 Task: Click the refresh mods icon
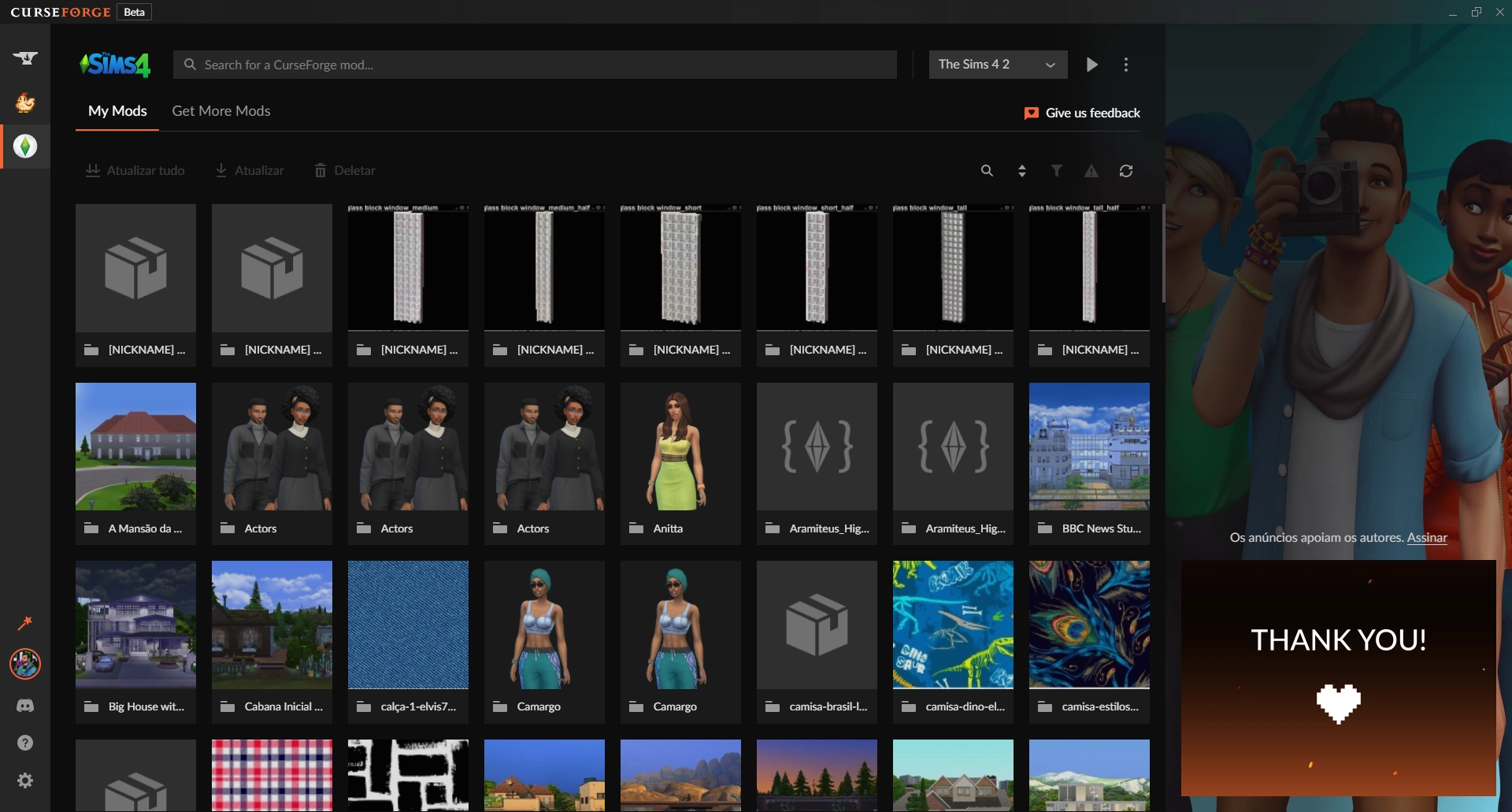click(1126, 171)
